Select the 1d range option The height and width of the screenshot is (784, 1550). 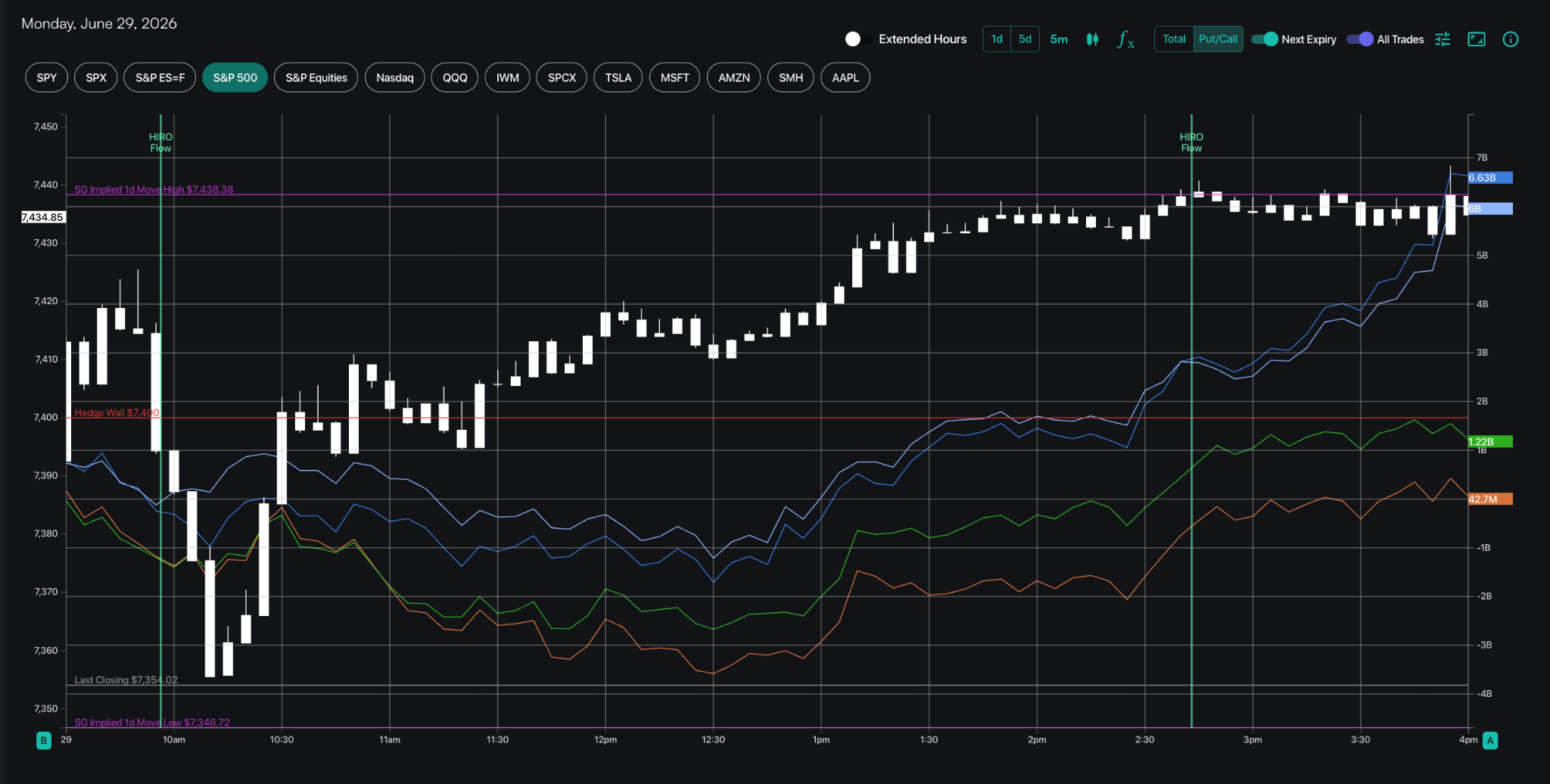click(x=997, y=39)
